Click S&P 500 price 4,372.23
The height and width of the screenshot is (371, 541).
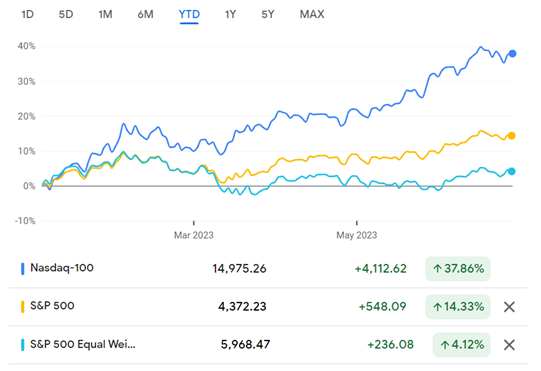242,307
